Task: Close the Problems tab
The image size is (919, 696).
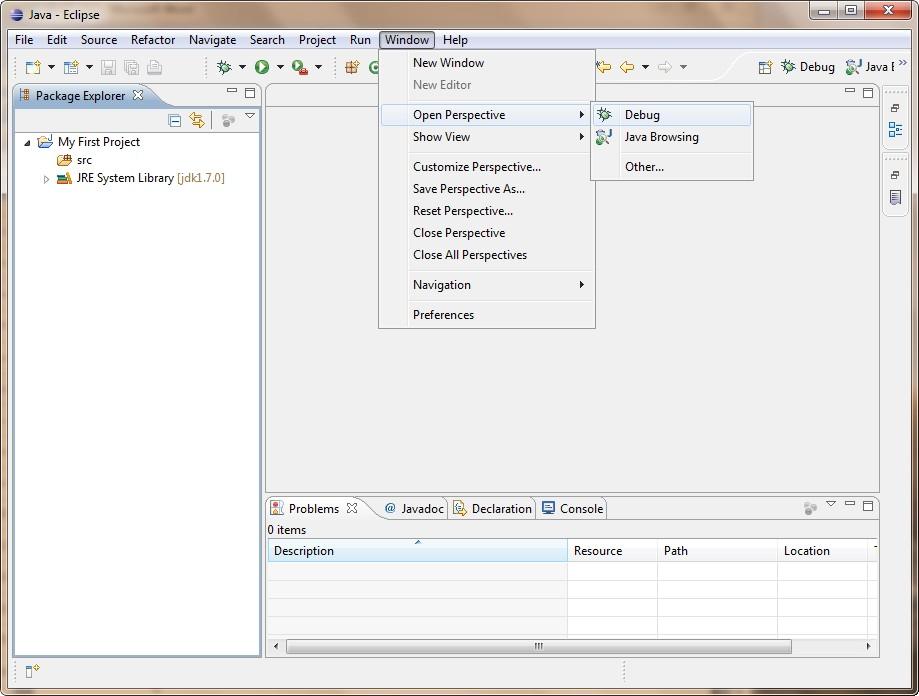Action: (x=352, y=508)
